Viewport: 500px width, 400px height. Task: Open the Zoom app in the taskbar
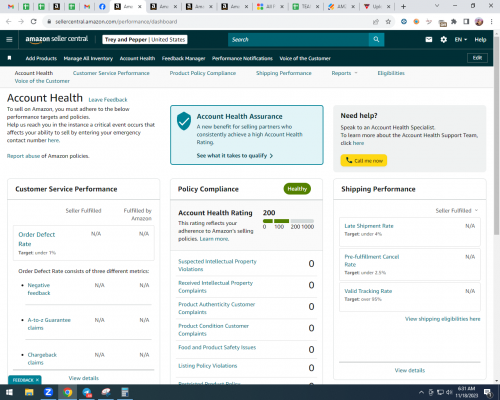pos(48,392)
